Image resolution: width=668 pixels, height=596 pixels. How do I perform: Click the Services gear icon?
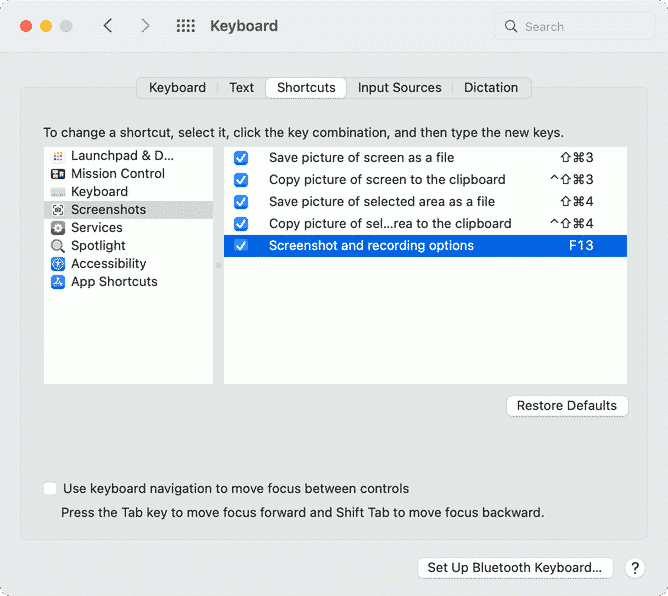click(58, 228)
